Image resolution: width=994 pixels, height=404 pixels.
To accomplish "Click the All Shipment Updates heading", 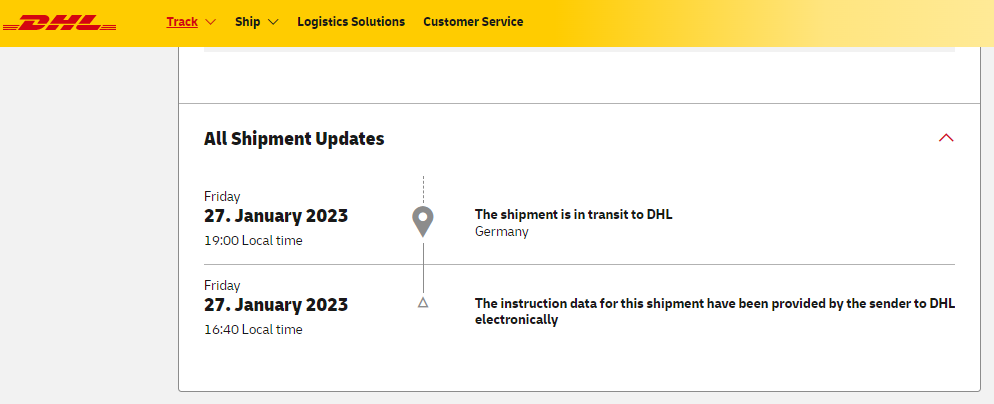I will [x=294, y=139].
